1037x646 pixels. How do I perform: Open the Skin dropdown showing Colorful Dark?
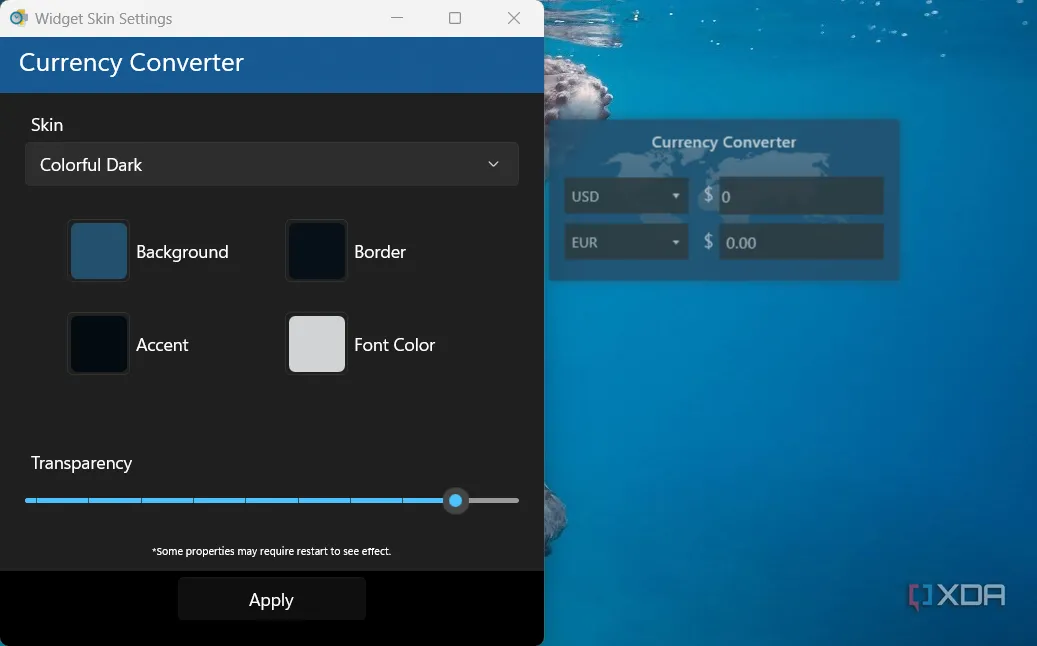(x=272, y=164)
